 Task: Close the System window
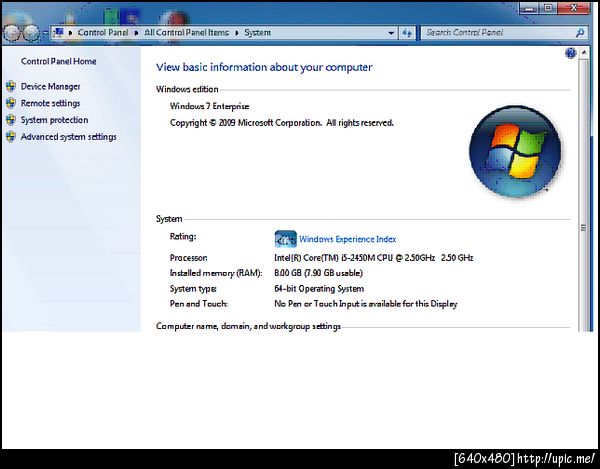[574, 8]
